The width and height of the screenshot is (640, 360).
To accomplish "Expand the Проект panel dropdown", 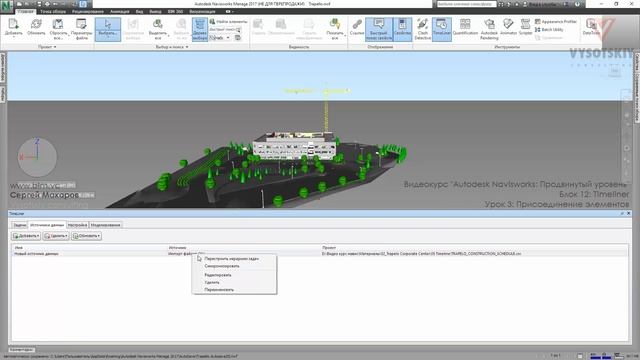I will (x=47, y=47).
